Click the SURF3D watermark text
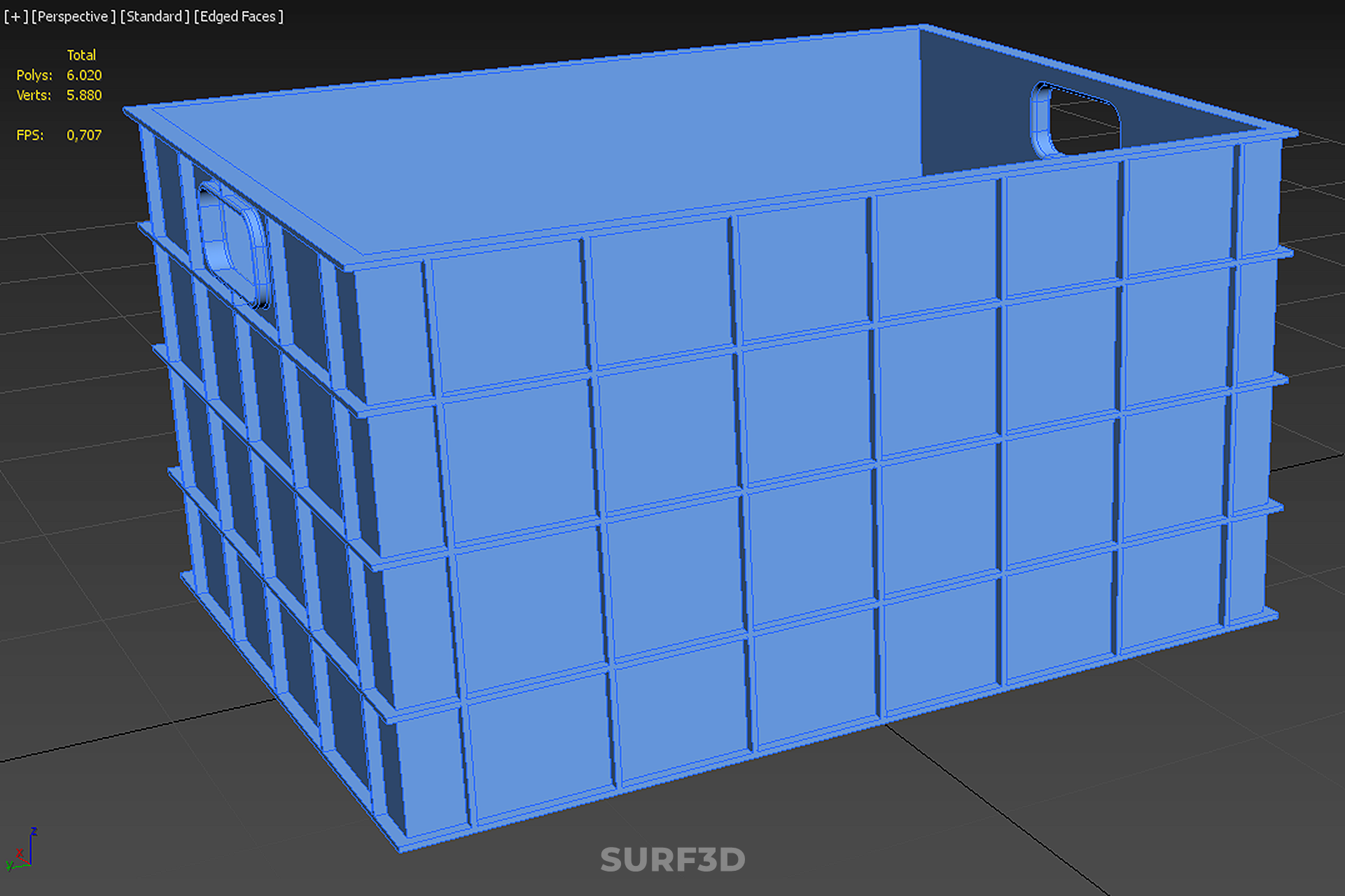 click(672, 860)
